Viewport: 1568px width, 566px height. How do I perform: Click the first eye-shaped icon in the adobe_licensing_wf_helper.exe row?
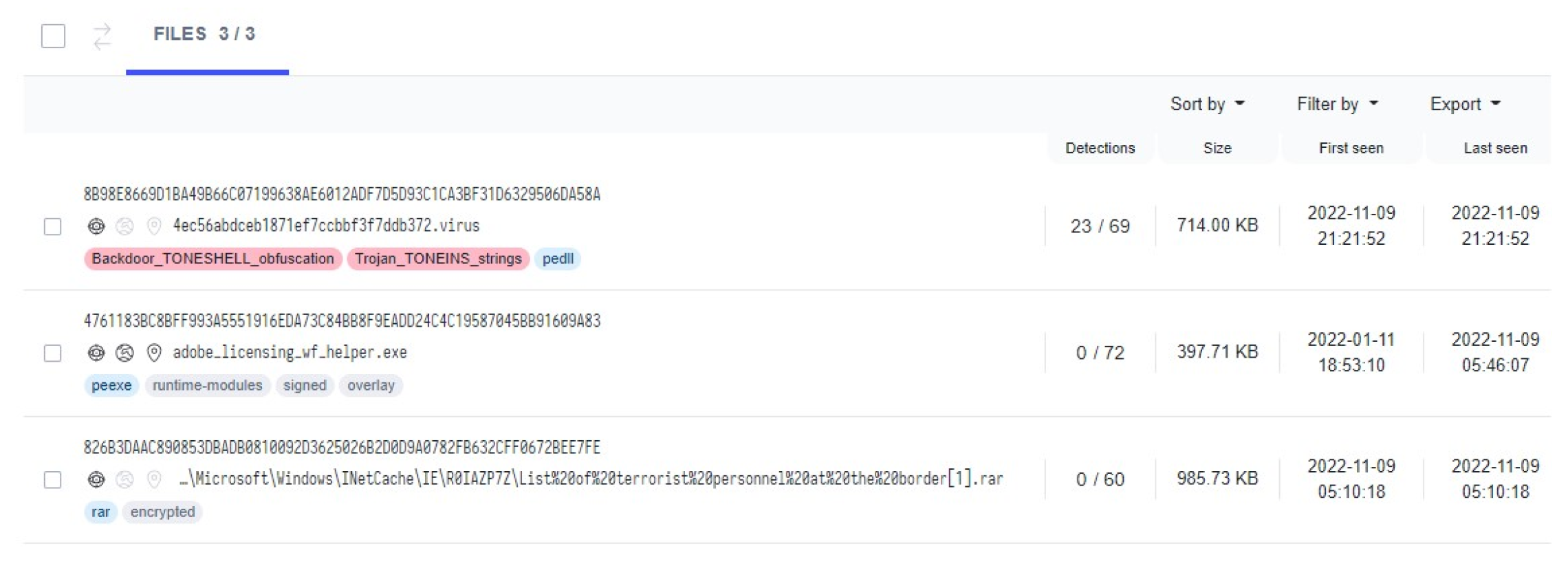96,353
